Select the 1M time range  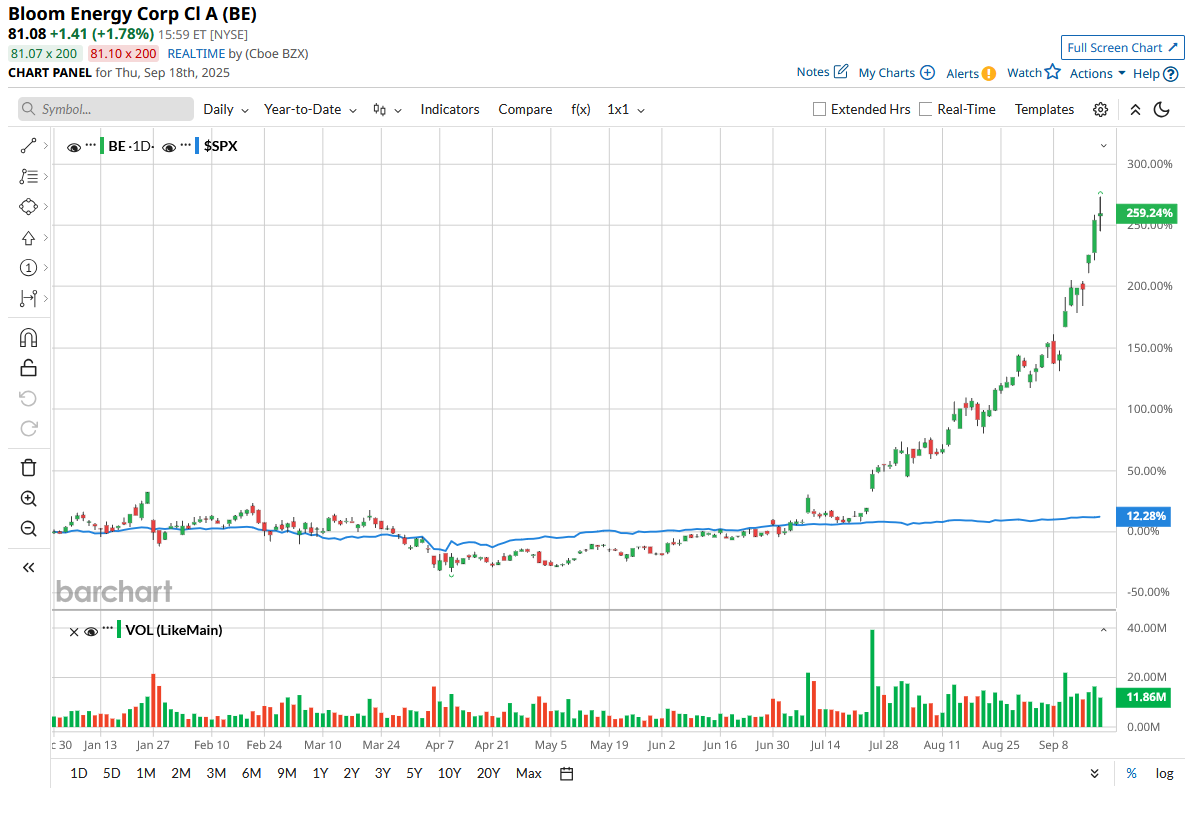click(146, 774)
